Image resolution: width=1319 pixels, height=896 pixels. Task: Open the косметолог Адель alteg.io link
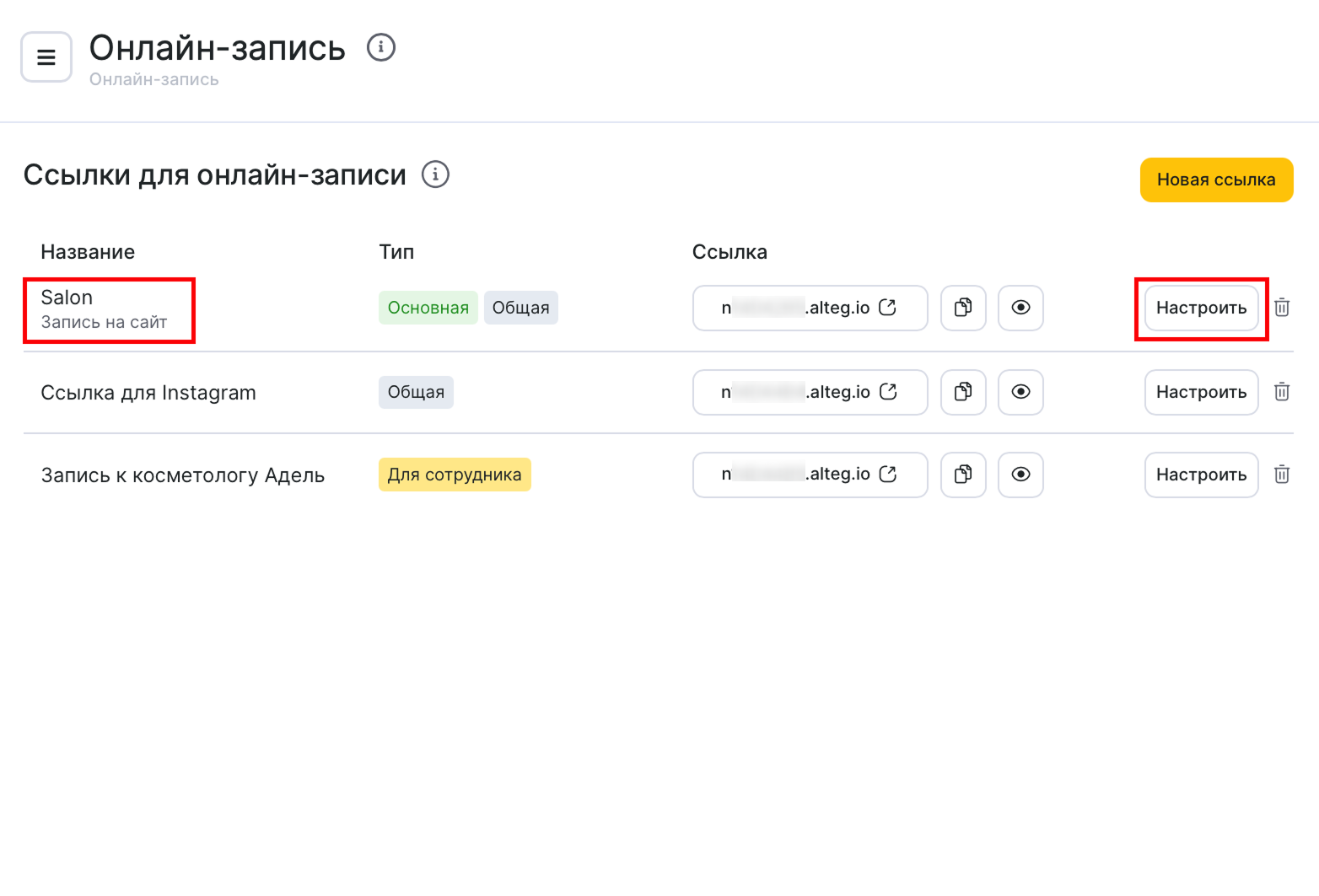[887, 475]
